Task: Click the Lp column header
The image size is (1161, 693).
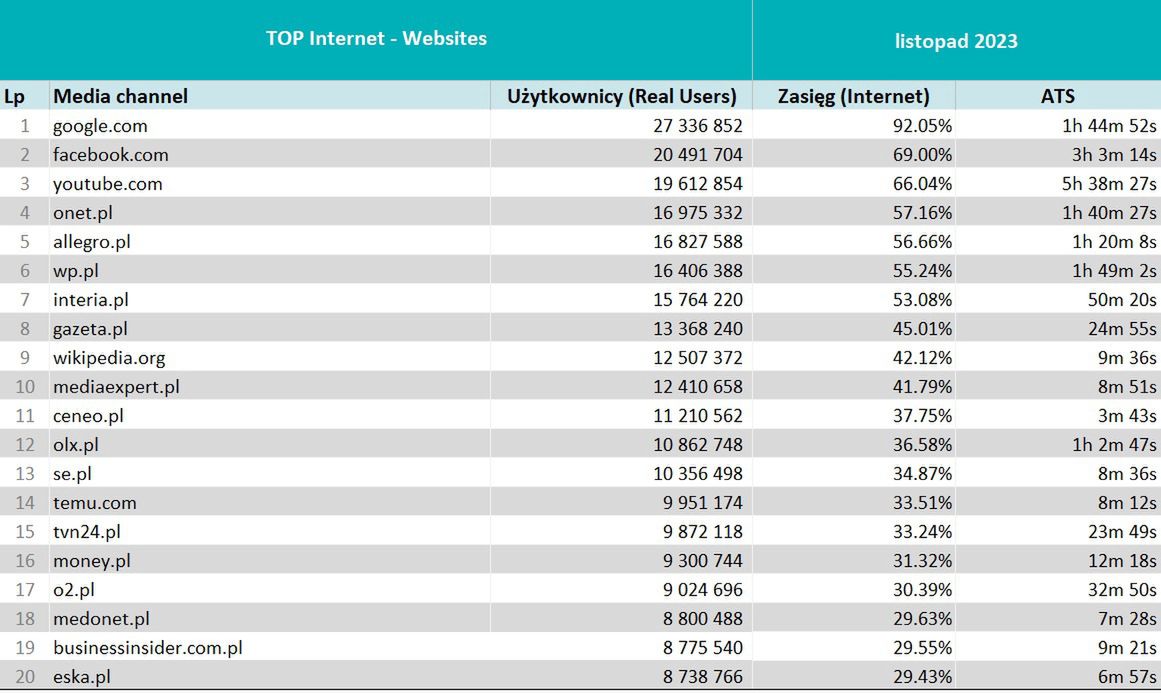Action: 14,96
